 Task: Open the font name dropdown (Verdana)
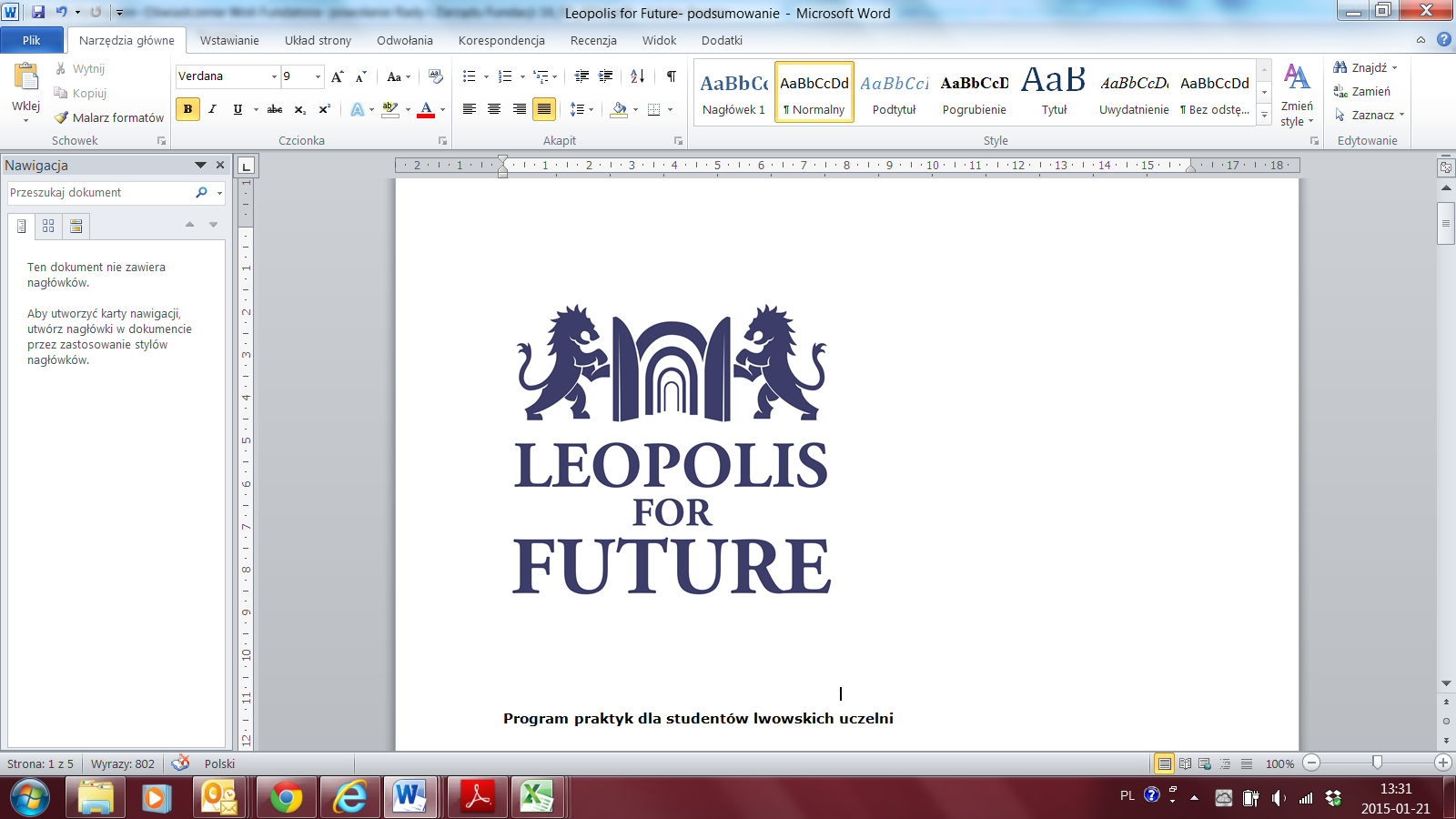tap(274, 77)
